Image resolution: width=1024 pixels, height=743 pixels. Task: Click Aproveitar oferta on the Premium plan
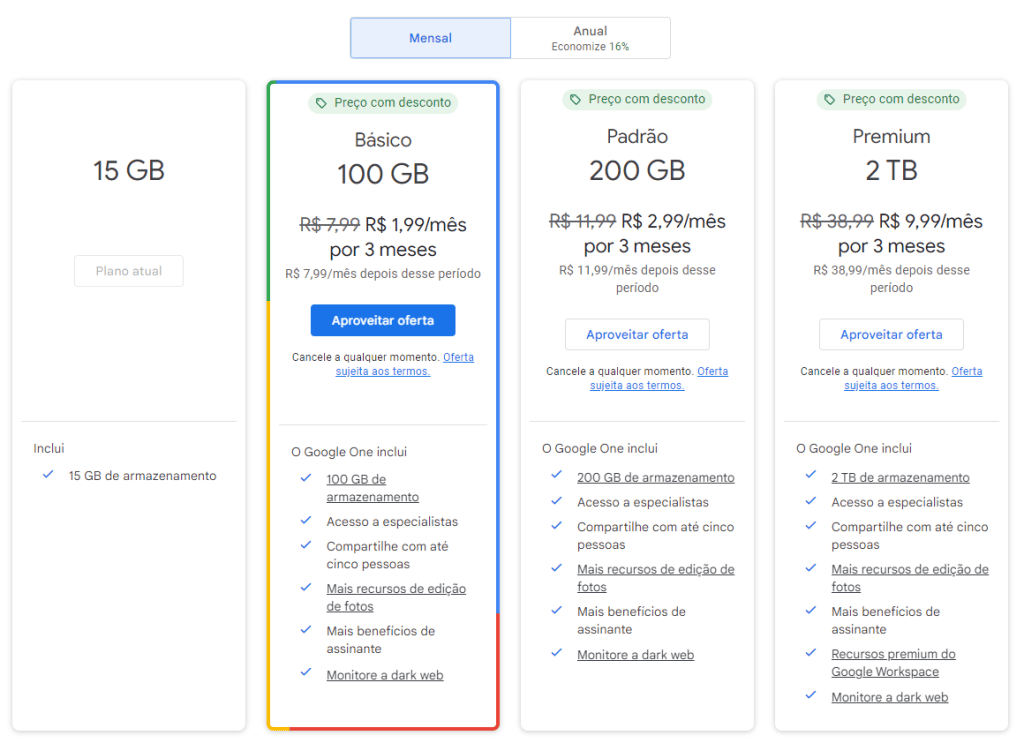point(891,334)
